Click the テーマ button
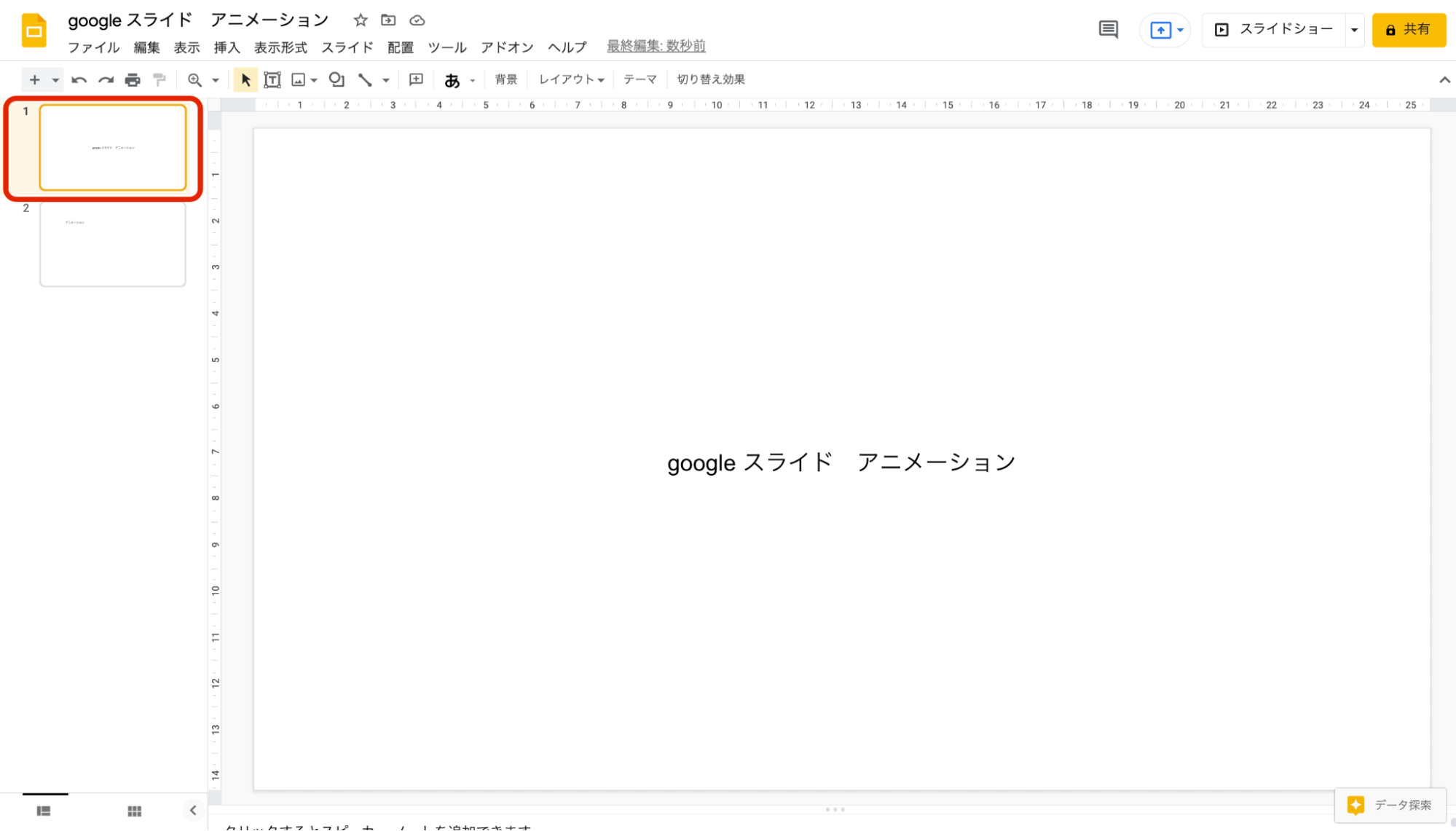Viewport: 1456px width, 831px height. (x=640, y=79)
